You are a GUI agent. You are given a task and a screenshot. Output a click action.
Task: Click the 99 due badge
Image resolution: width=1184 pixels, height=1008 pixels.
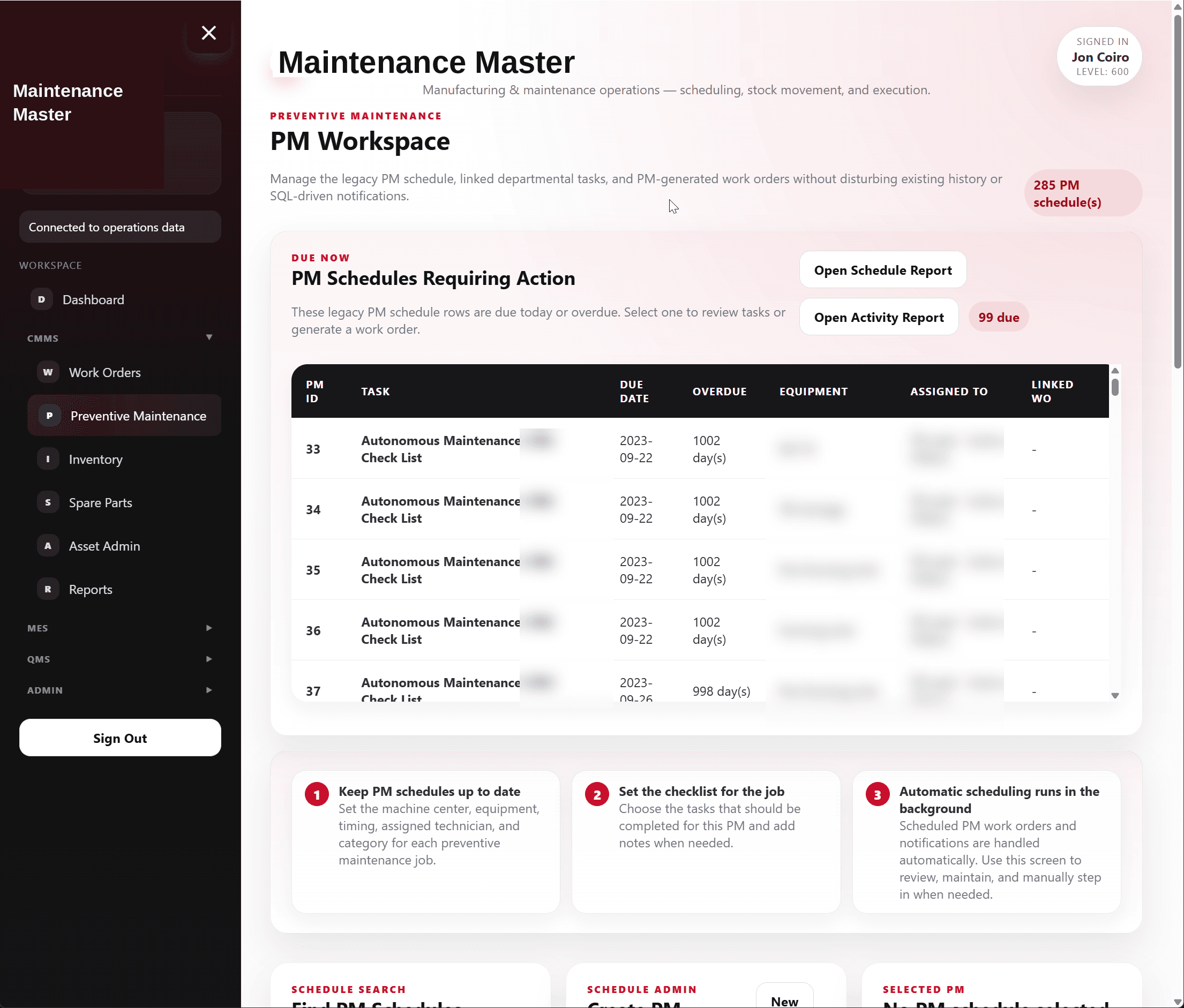pyautogui.click(x=998, y=317)
